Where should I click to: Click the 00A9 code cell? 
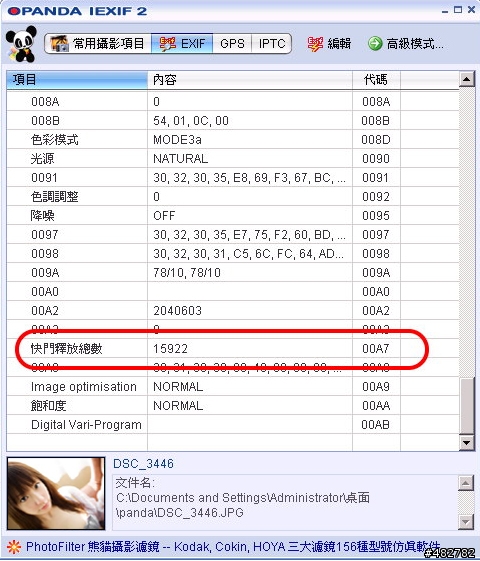[x=376, y=387]
